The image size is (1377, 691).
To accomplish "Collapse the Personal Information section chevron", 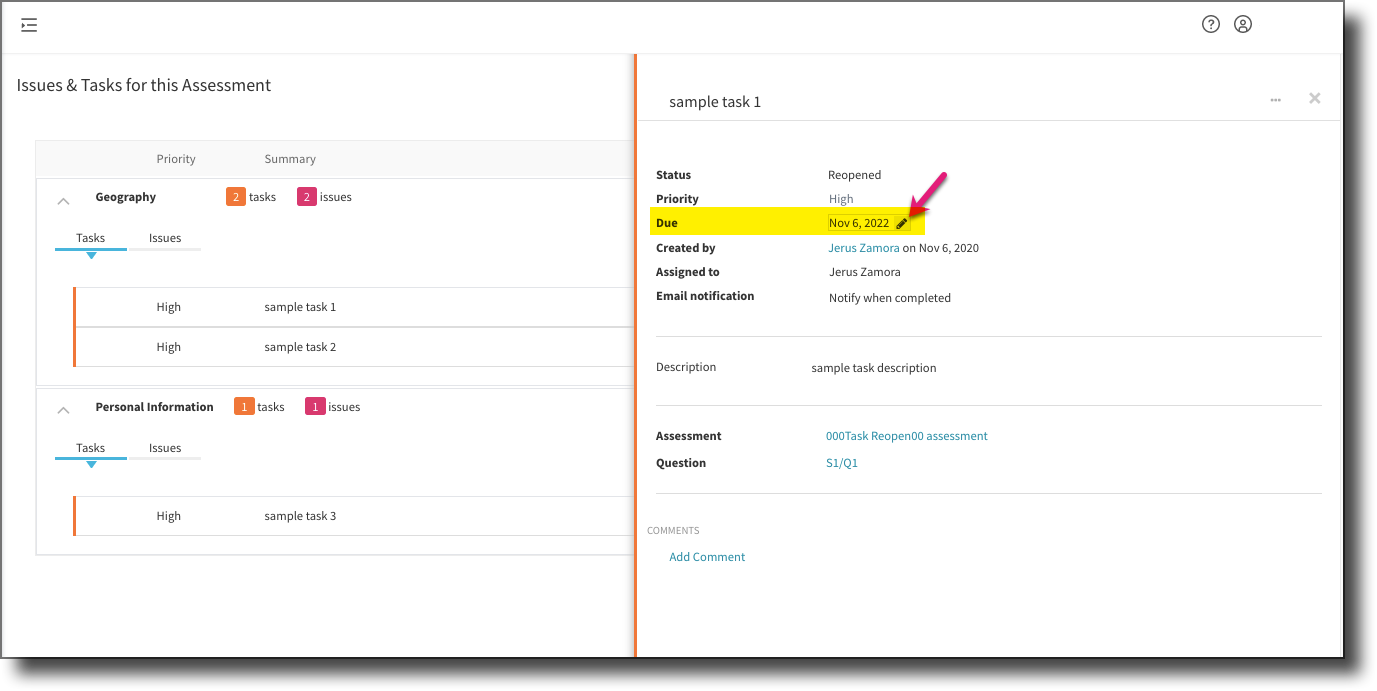I will tap(63, 410).
